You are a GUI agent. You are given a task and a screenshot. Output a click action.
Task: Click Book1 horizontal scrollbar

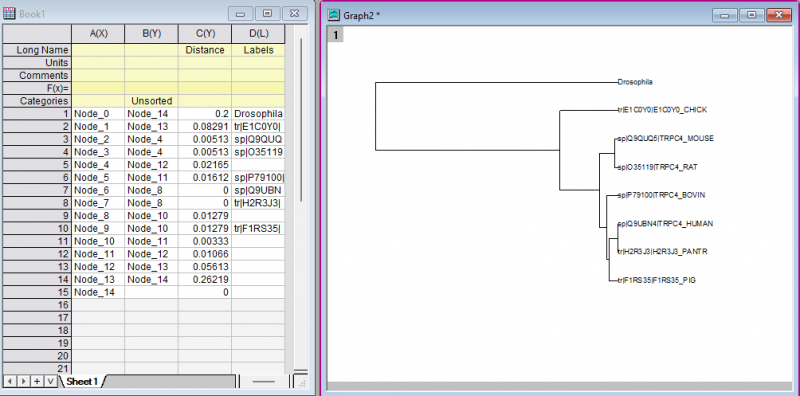(x=264, y=381)
